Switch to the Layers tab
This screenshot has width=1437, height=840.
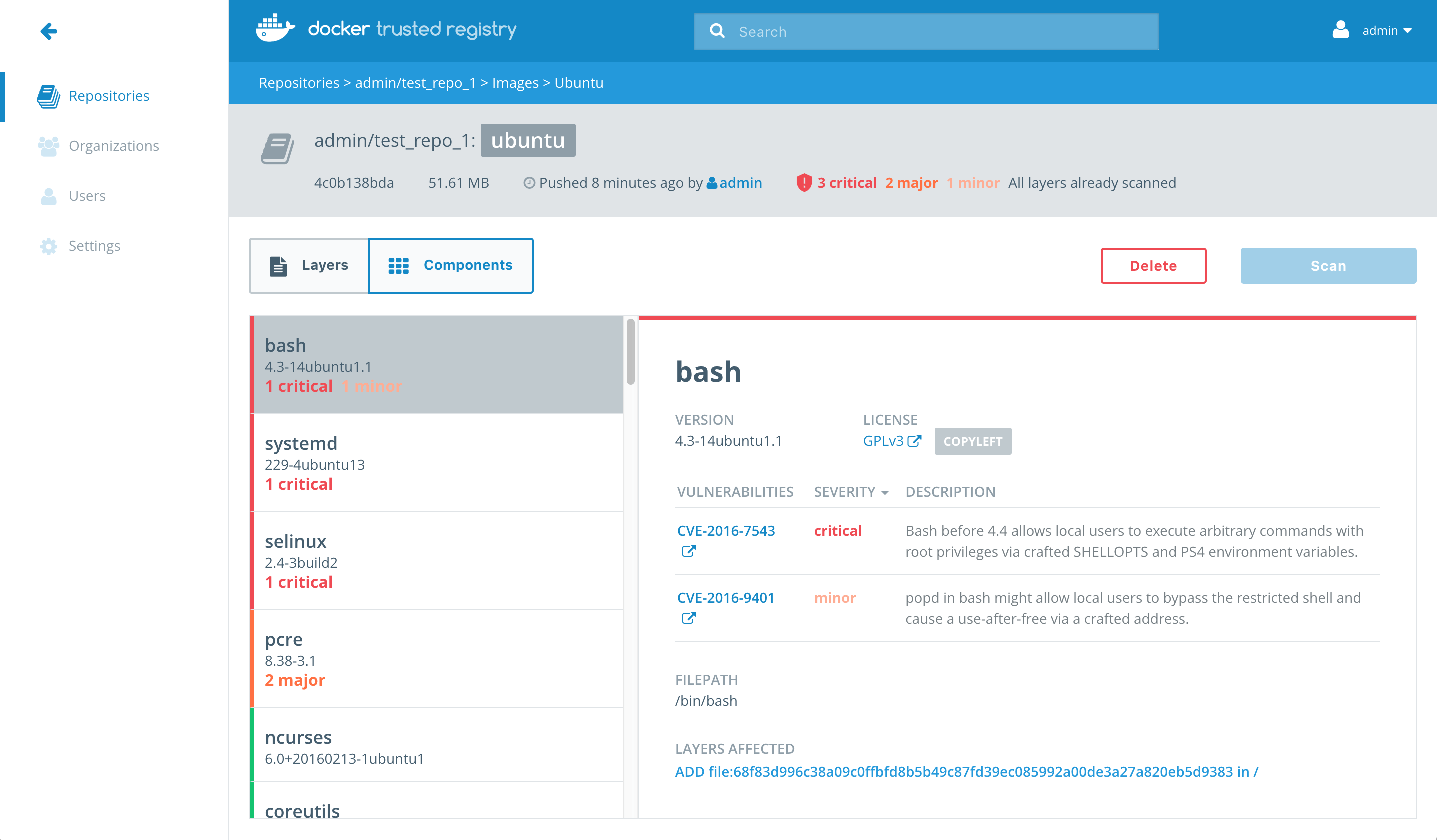point(309,265)
